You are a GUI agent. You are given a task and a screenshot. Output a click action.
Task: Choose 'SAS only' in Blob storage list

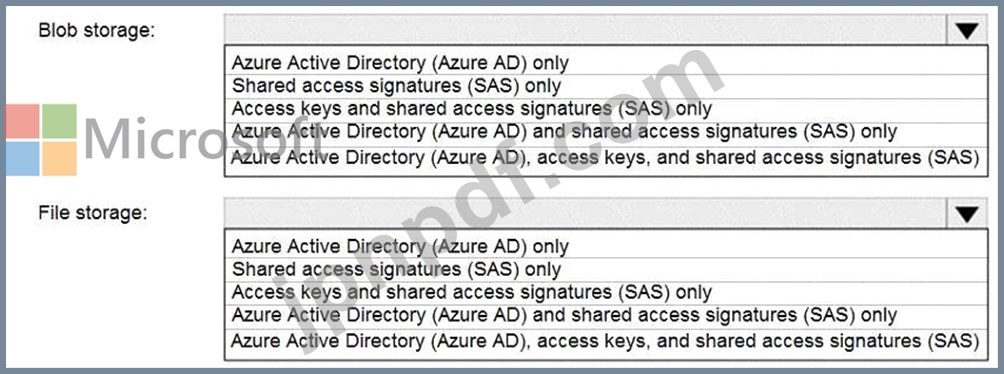coord(606,86)
